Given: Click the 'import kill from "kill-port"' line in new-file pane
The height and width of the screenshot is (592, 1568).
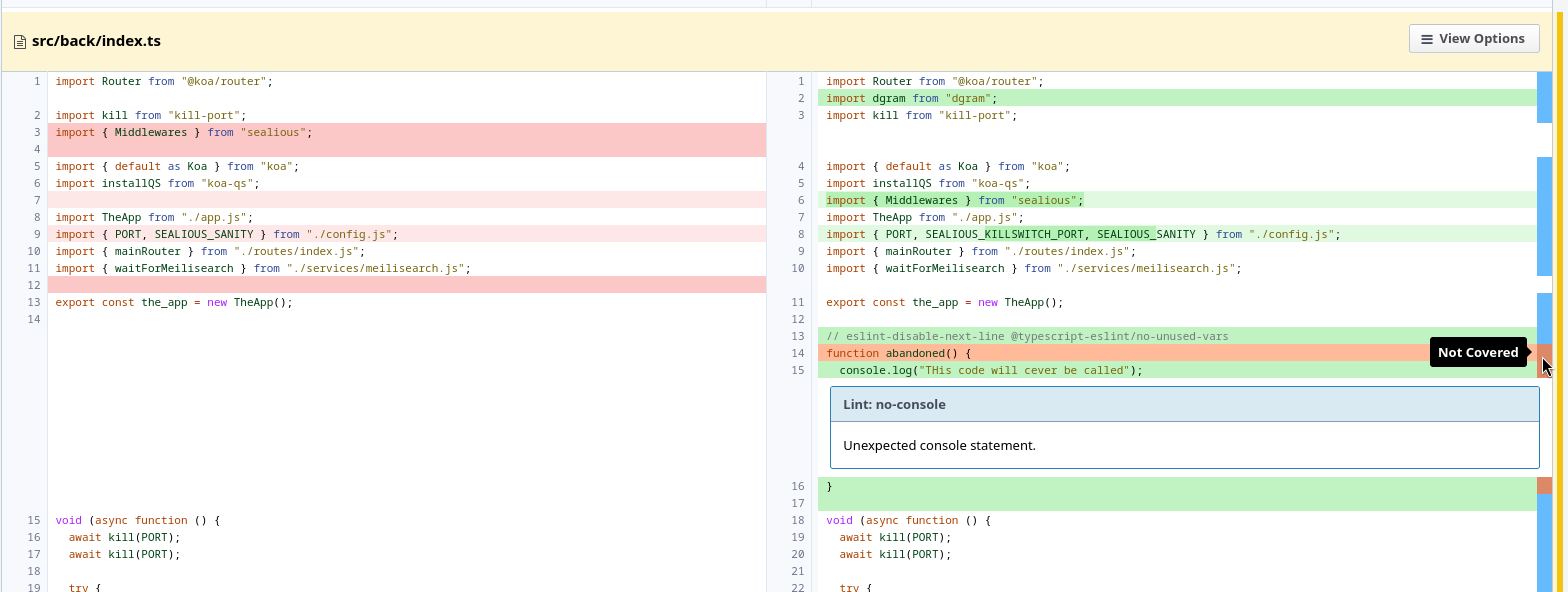Looking at the screenshot, I should click(x=1177, y=115).
